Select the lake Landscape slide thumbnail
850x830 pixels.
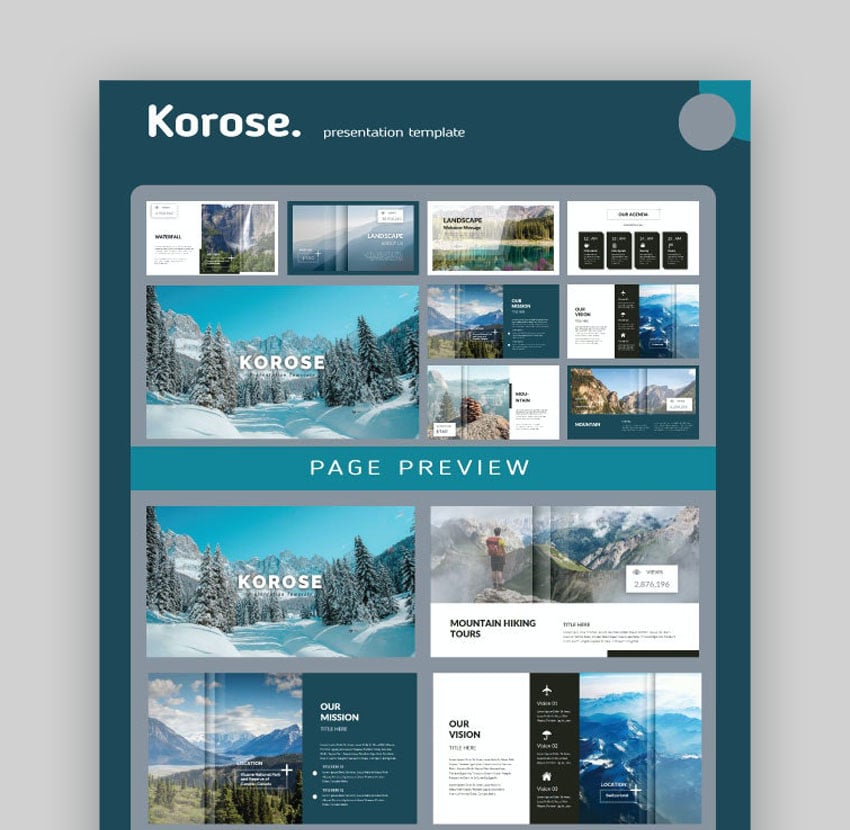coord(493,238)
